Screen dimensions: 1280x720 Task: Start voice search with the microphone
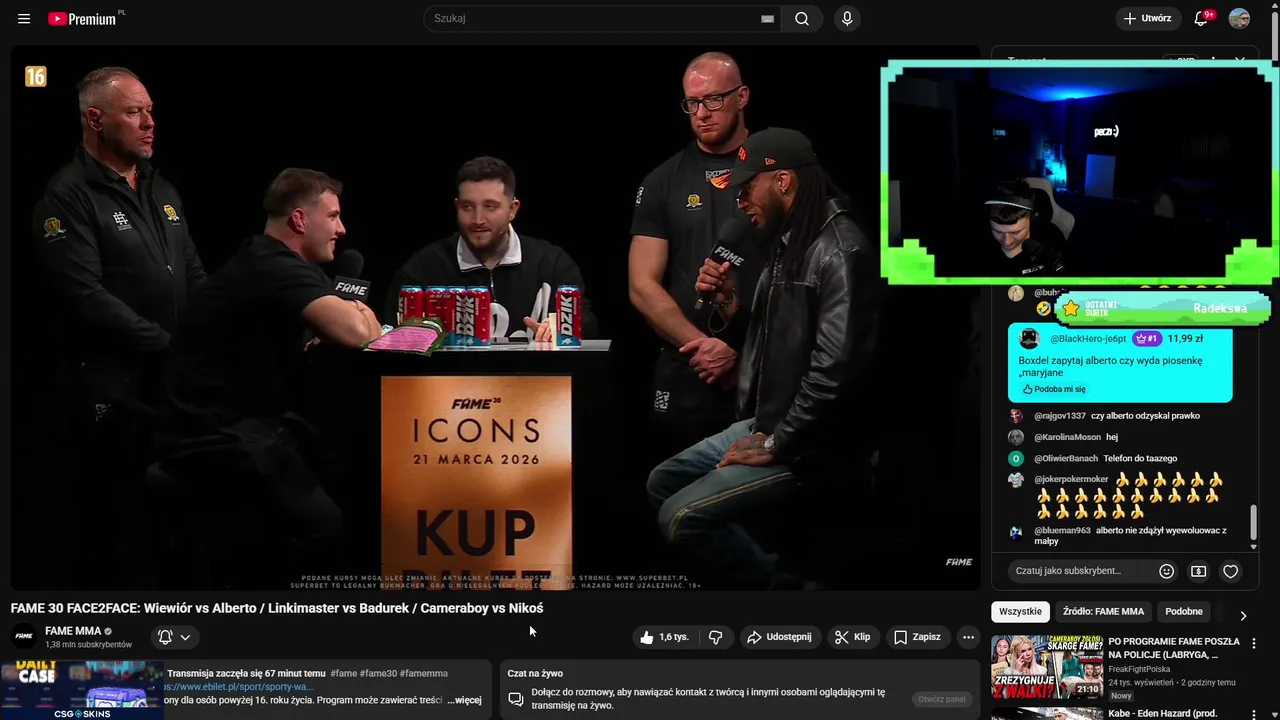click(x=847, y=18)
